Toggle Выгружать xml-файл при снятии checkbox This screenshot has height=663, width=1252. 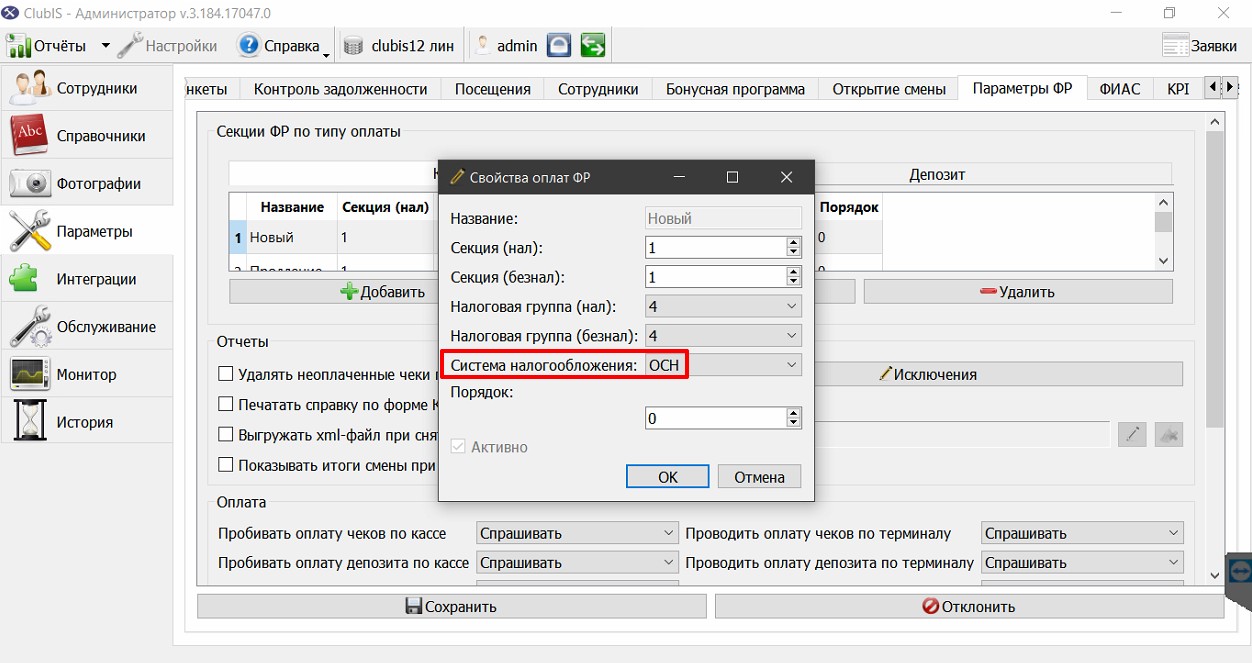point(226,435)
